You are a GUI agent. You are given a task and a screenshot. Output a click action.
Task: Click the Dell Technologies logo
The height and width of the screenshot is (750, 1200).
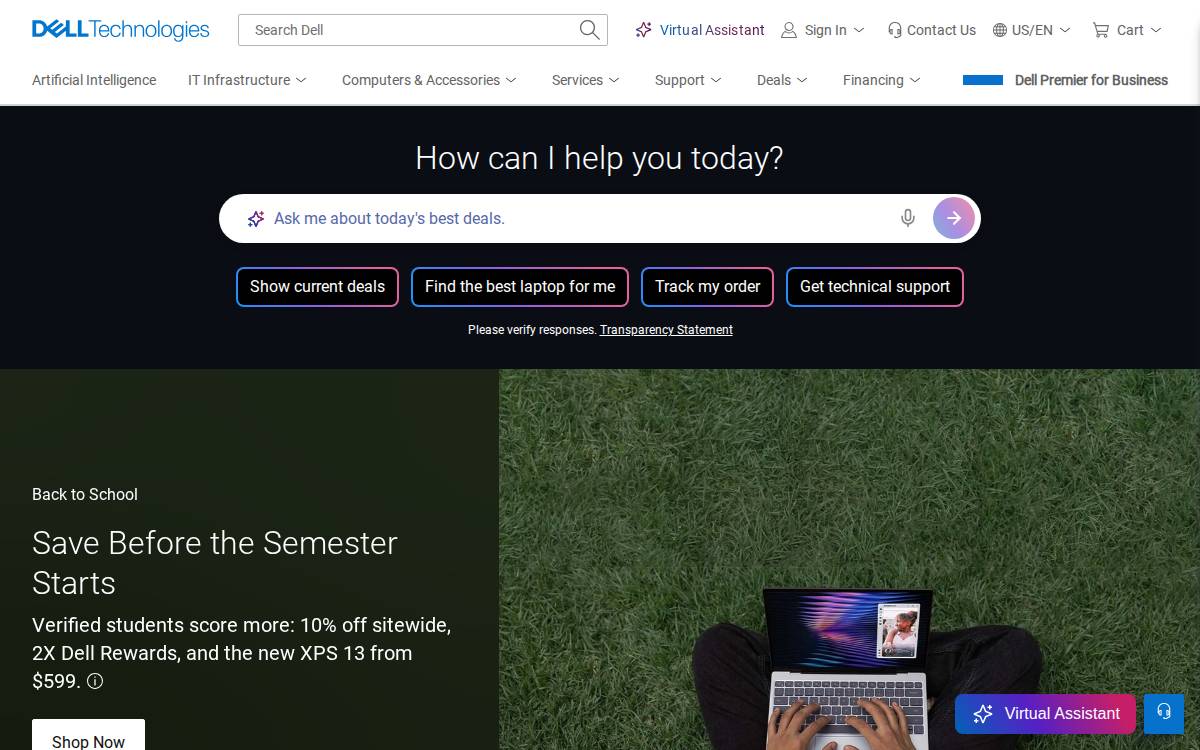pyautogui.click(x=121, y=30)
